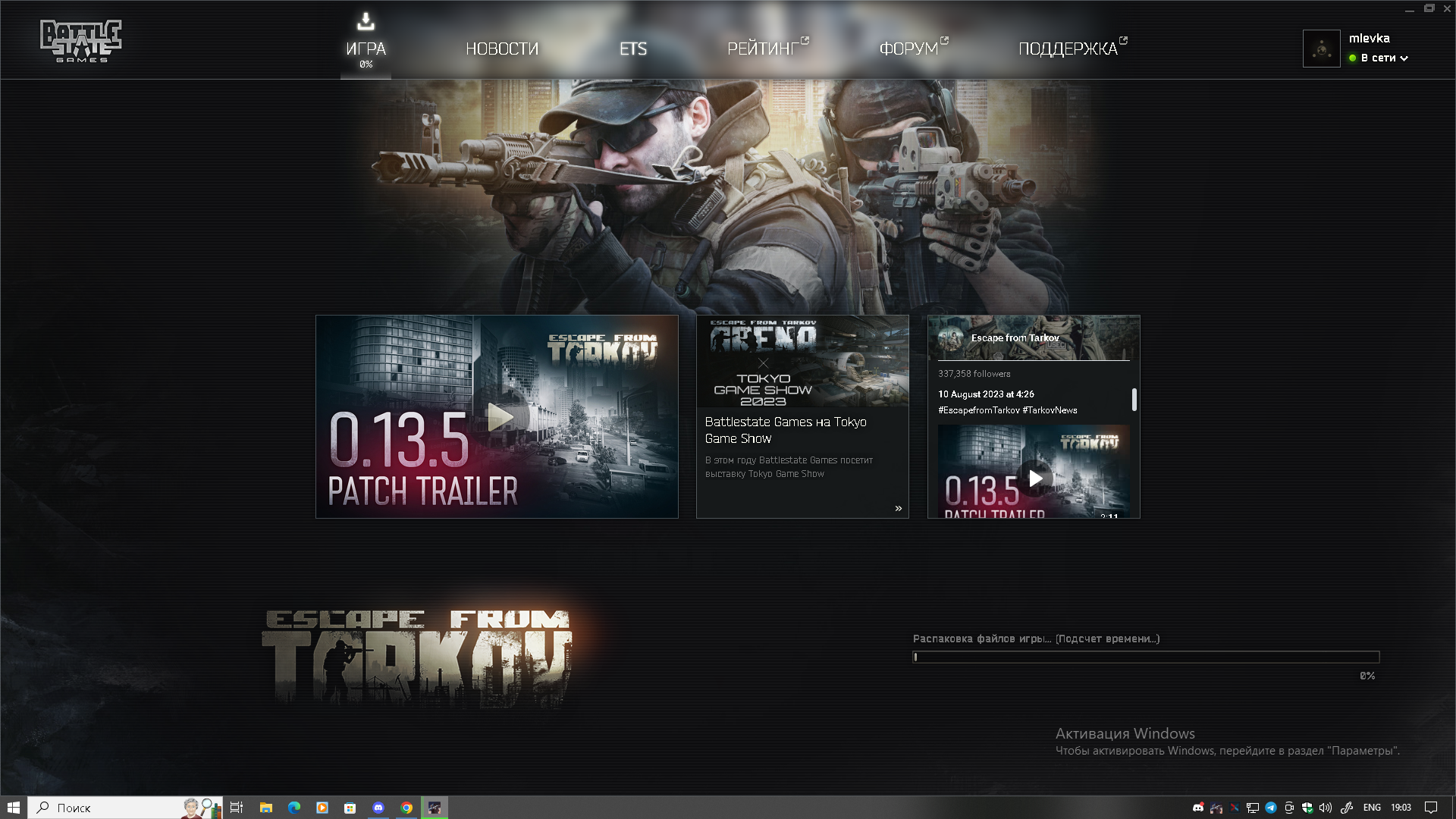Viewport: 1456px width, 819px height.
Task: Click the #EscapefromTarkov #TarkovNews hashtags
Action: pos(1007,410)
